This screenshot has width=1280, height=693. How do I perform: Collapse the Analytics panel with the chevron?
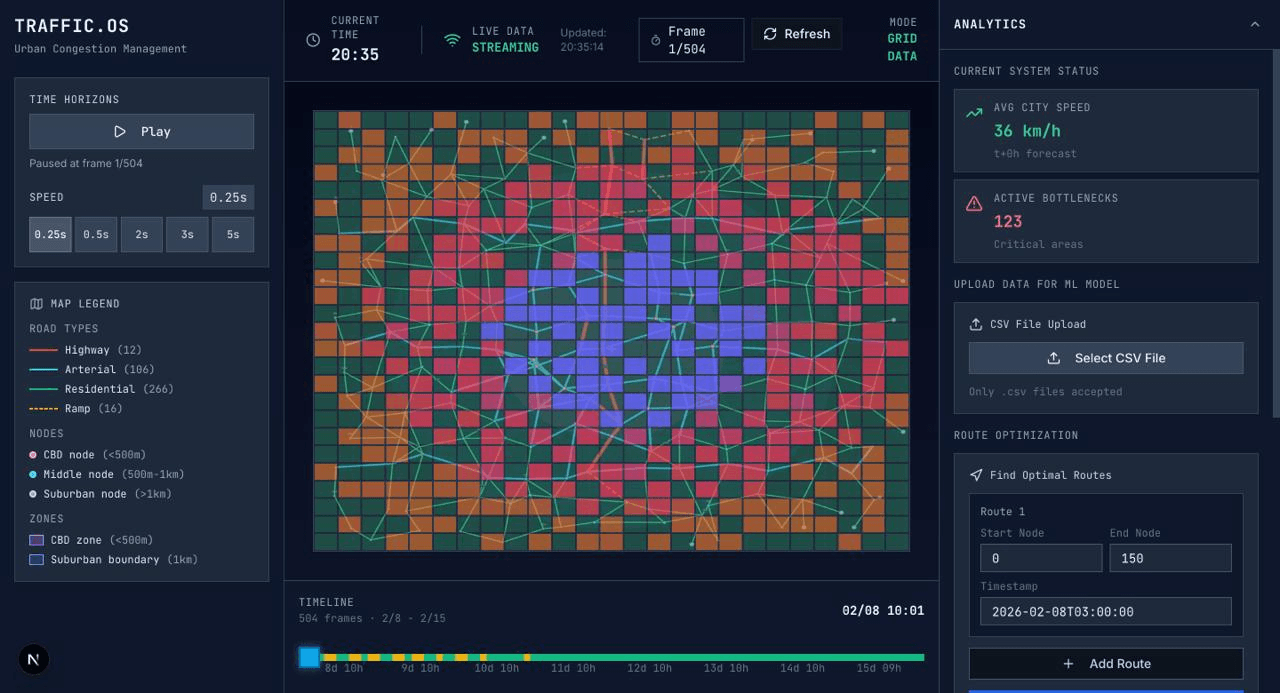point(1255,24)
